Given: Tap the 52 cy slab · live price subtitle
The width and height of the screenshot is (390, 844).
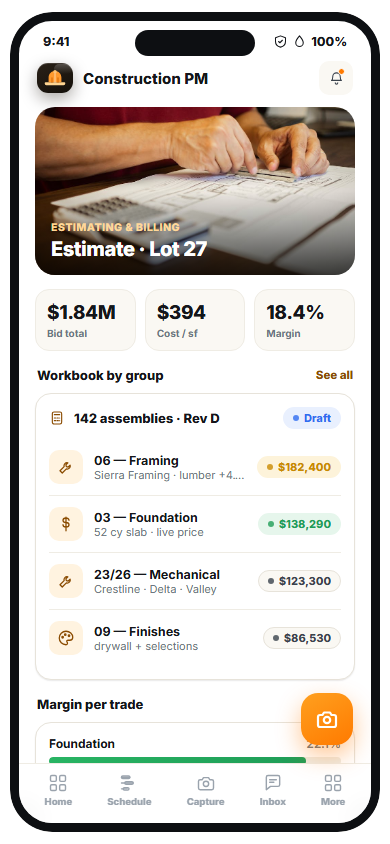Looking at the screenshot, I should (x=149, y=532).
